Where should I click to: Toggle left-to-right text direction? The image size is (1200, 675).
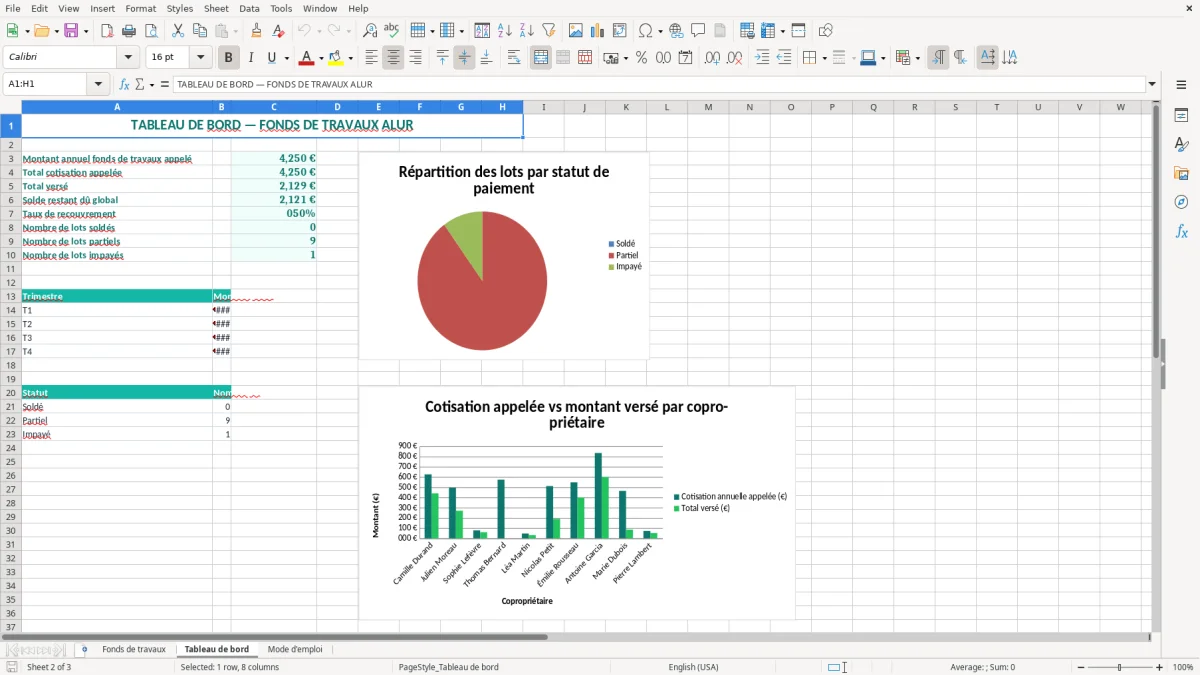pyautogui.click(x=938, y=58)
